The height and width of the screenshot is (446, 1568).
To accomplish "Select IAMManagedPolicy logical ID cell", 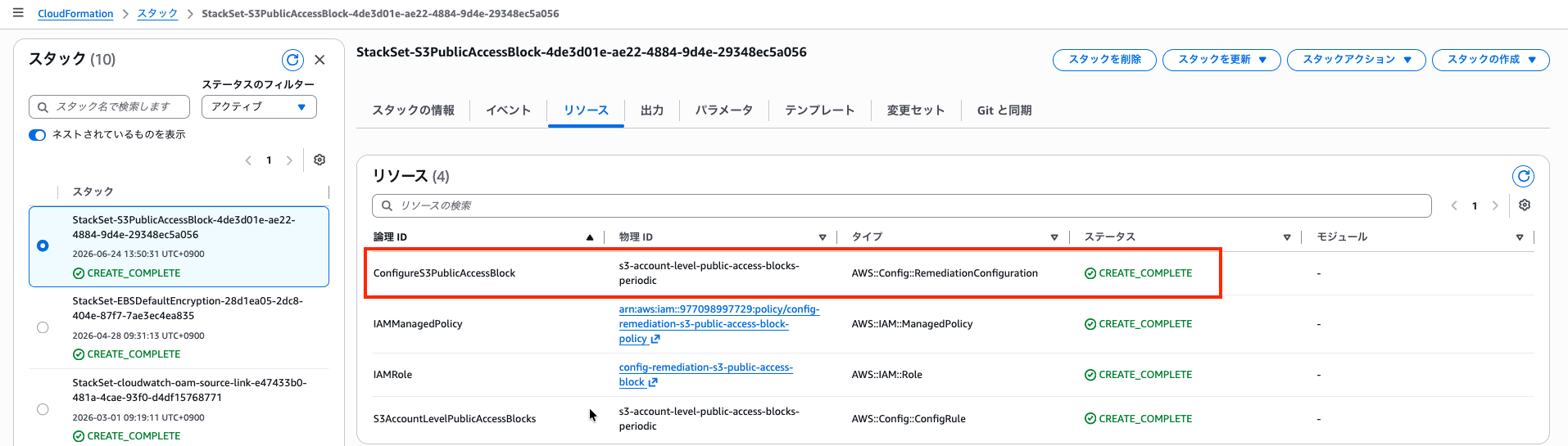I will [418, 324].
